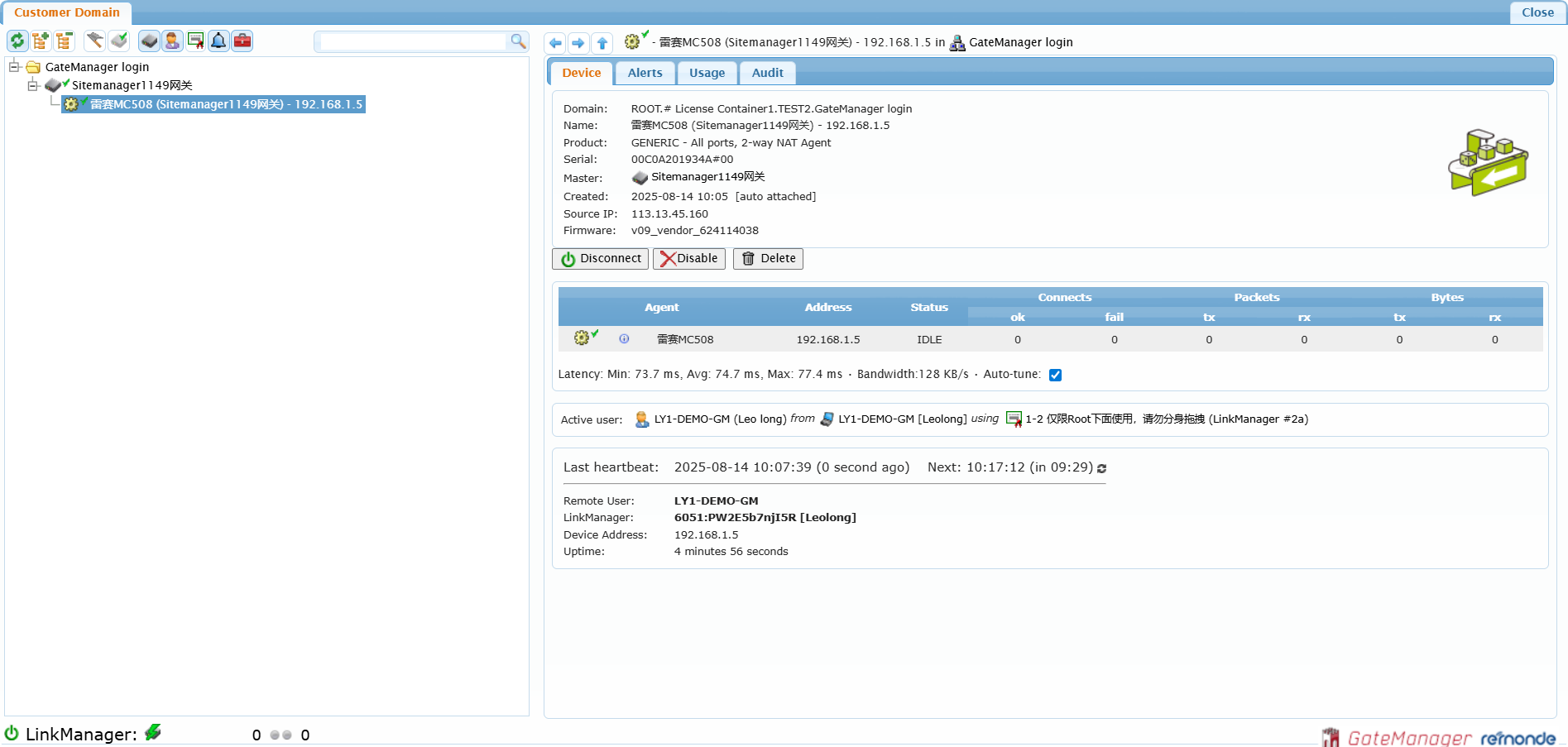Toggle the alert bell filter icon
1568x747 pixels.
coord(218,41)
